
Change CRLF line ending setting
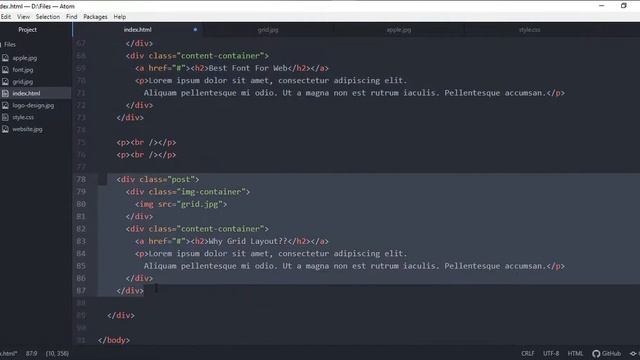(527, 353)
